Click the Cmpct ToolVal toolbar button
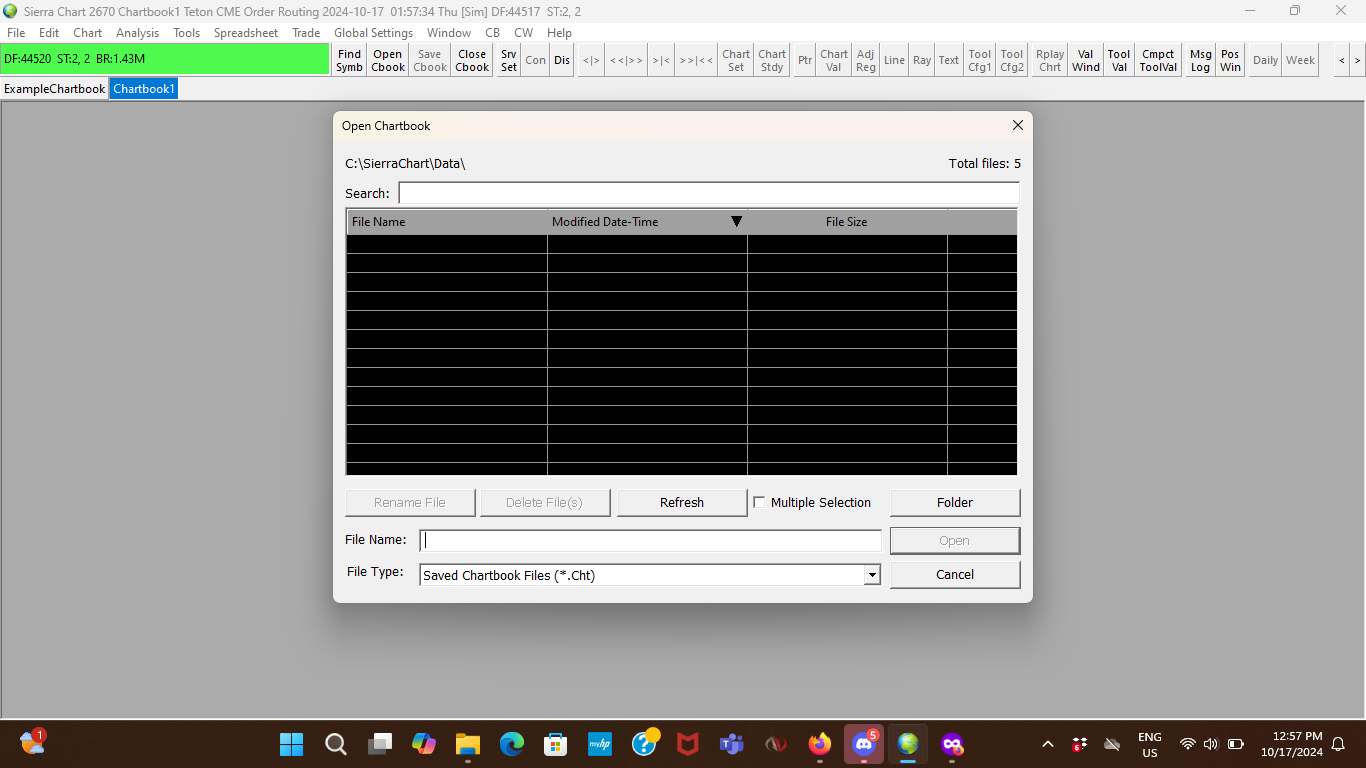 (x=1158, y=60)
